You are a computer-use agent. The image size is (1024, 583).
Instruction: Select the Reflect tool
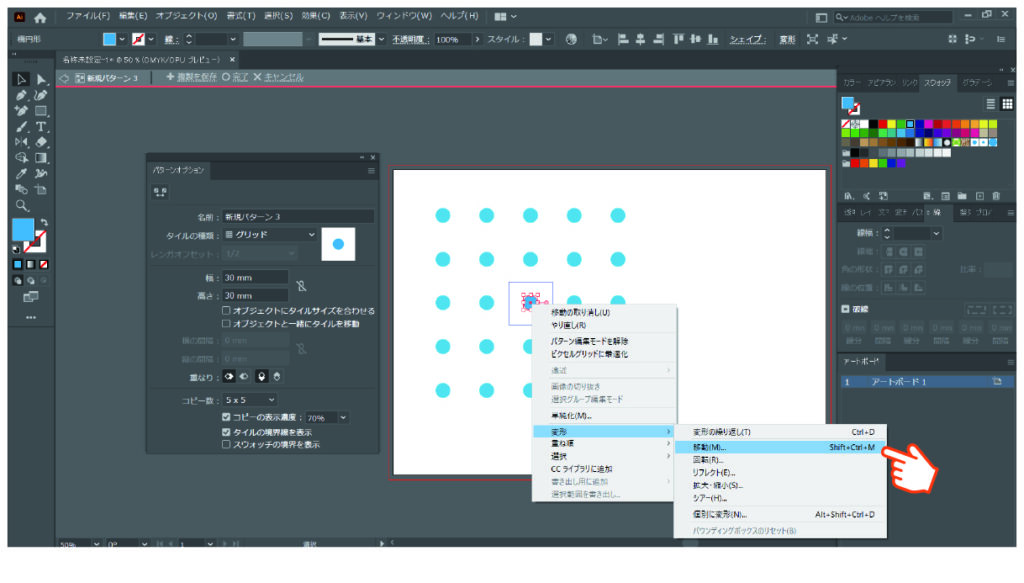(21, 142)
